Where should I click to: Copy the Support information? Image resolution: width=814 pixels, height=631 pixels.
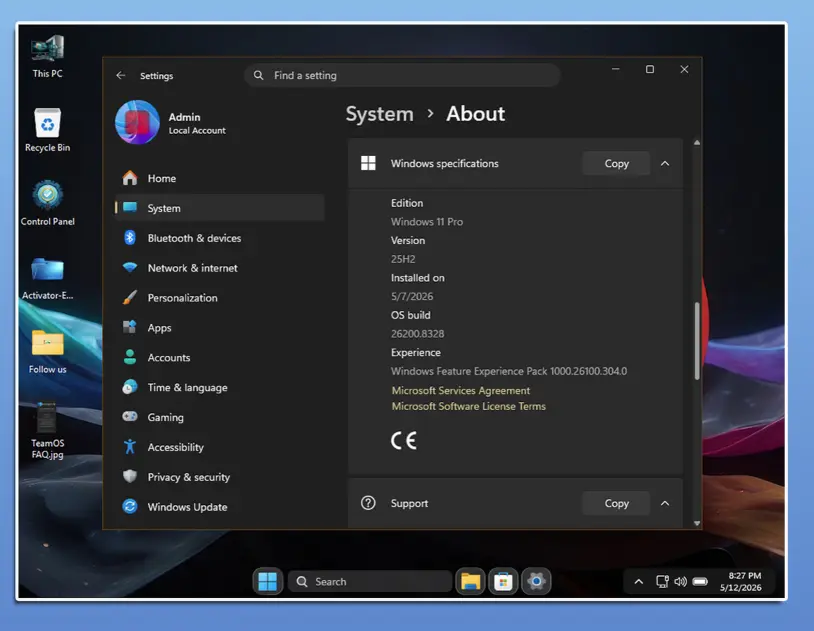[616, 503]
